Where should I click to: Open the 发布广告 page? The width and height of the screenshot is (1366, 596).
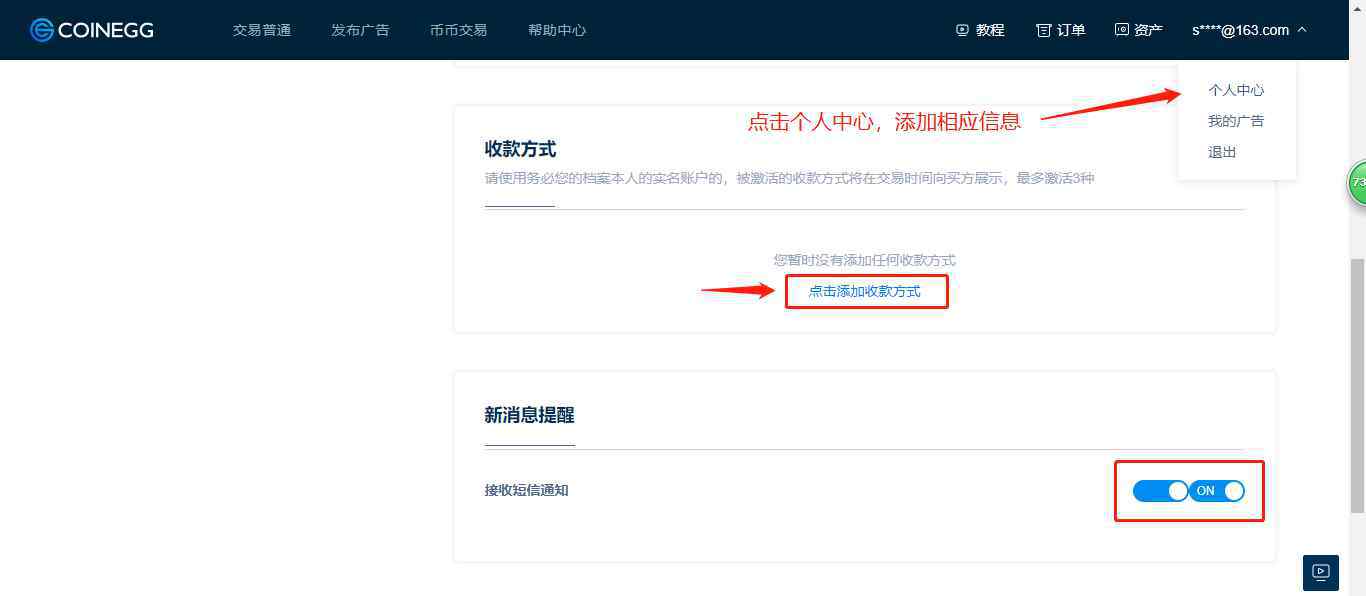(360, 30)
